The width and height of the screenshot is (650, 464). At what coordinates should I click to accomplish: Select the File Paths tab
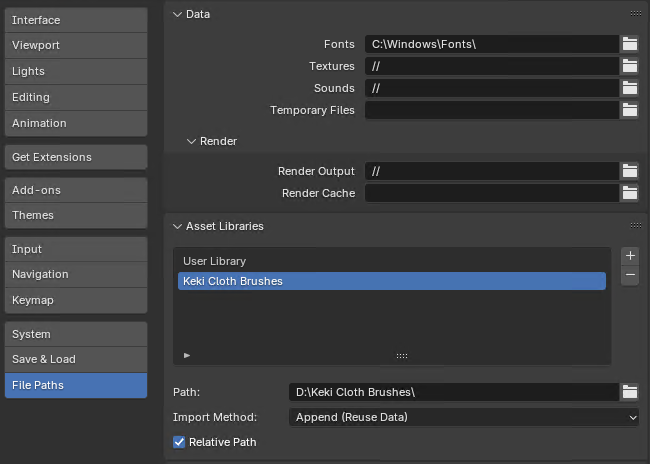(x=76, y=385)
